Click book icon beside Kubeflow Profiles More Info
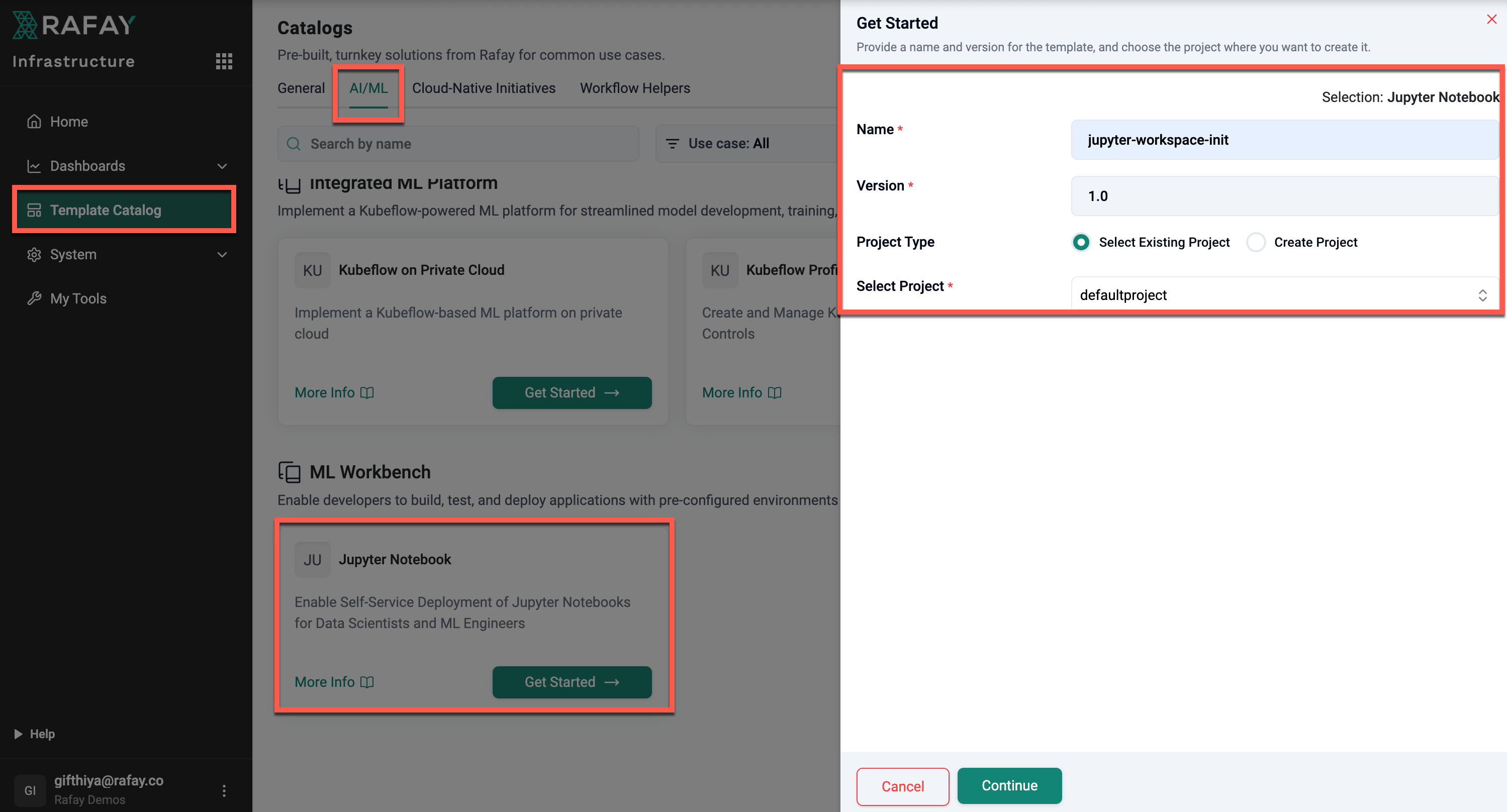This screenshot has width=1507, height=812. point(775,393)
